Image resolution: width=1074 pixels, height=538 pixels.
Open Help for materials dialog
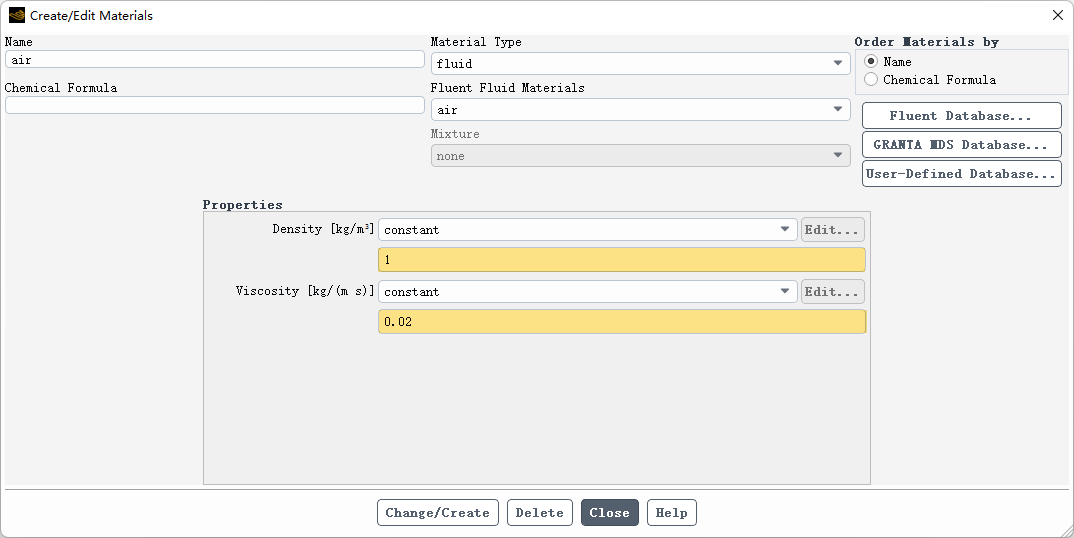(x=671, y=513)
